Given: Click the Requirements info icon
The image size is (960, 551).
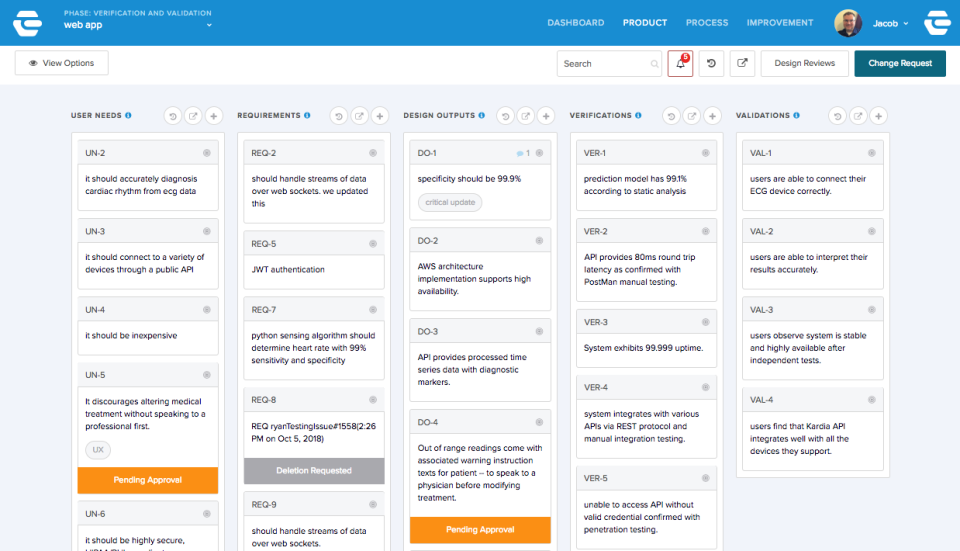Looking at the screenshot, I should [x=307, y=115].
